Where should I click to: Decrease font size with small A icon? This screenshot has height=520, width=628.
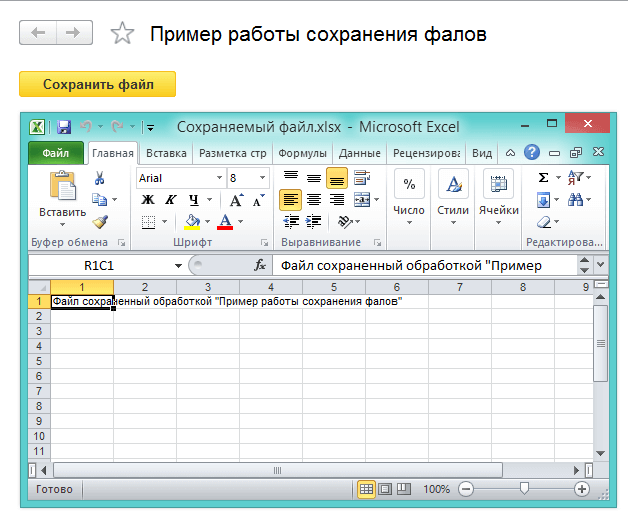[258, 200]
